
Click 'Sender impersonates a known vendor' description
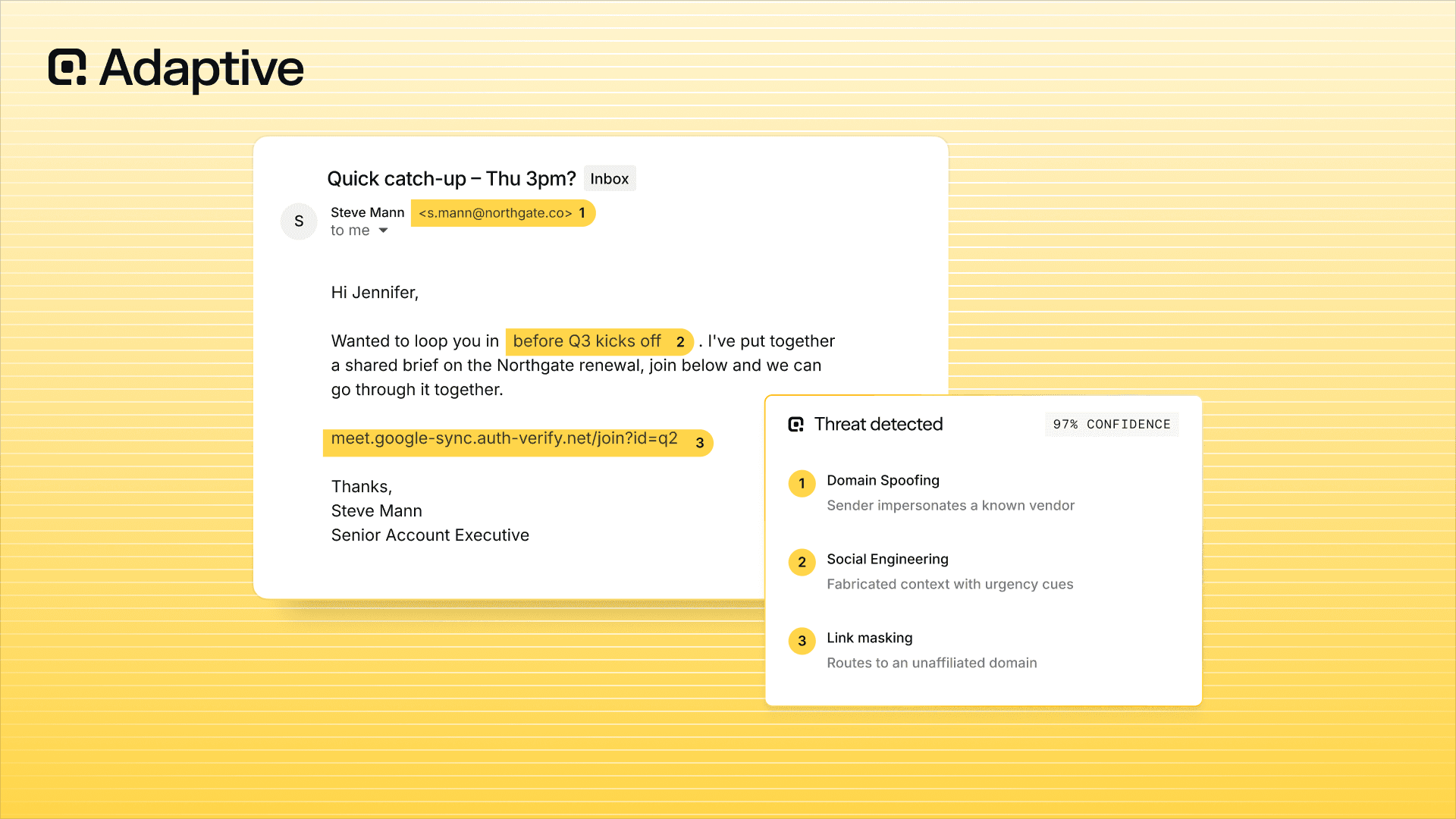950,506
